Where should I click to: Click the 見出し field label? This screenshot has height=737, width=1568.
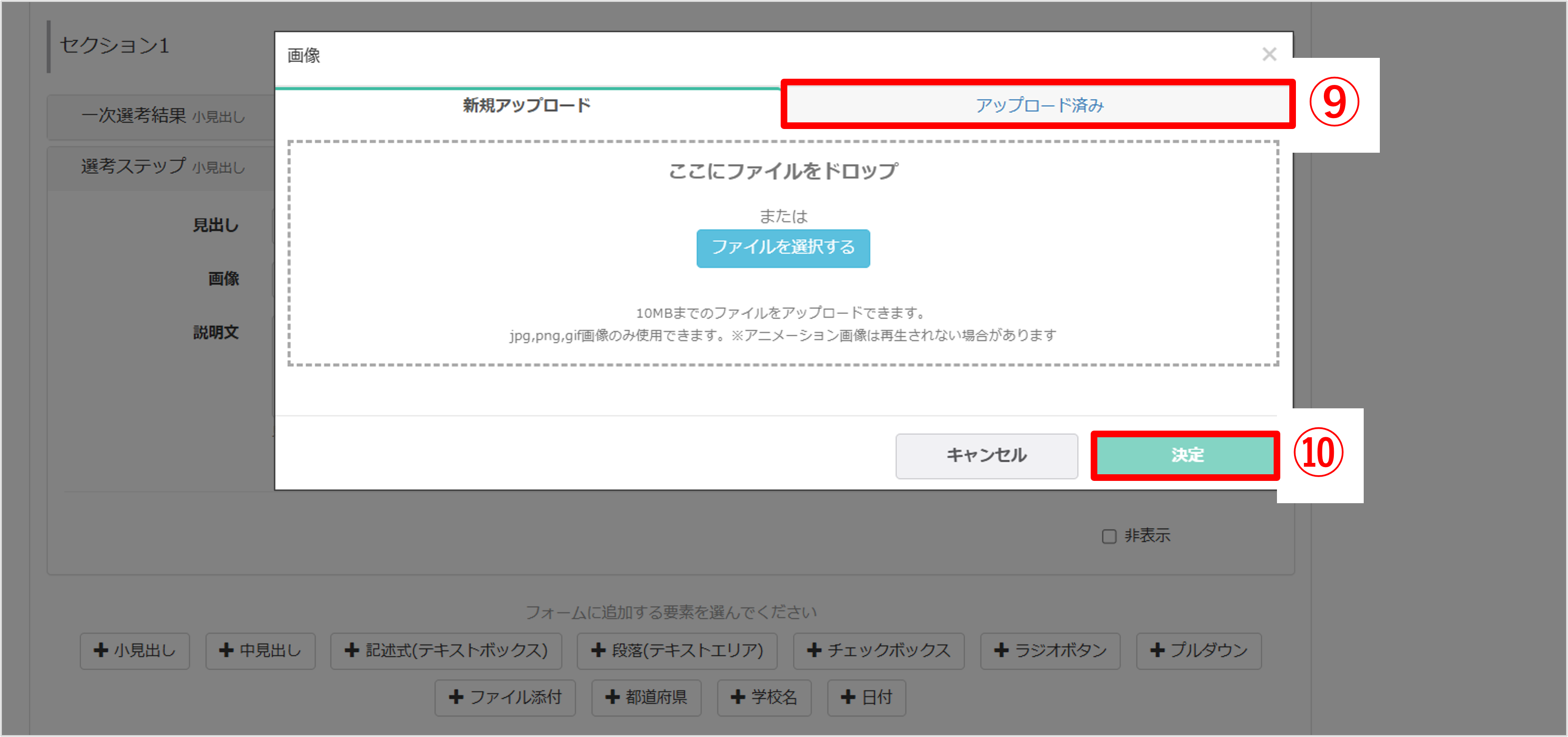(216, 225)
